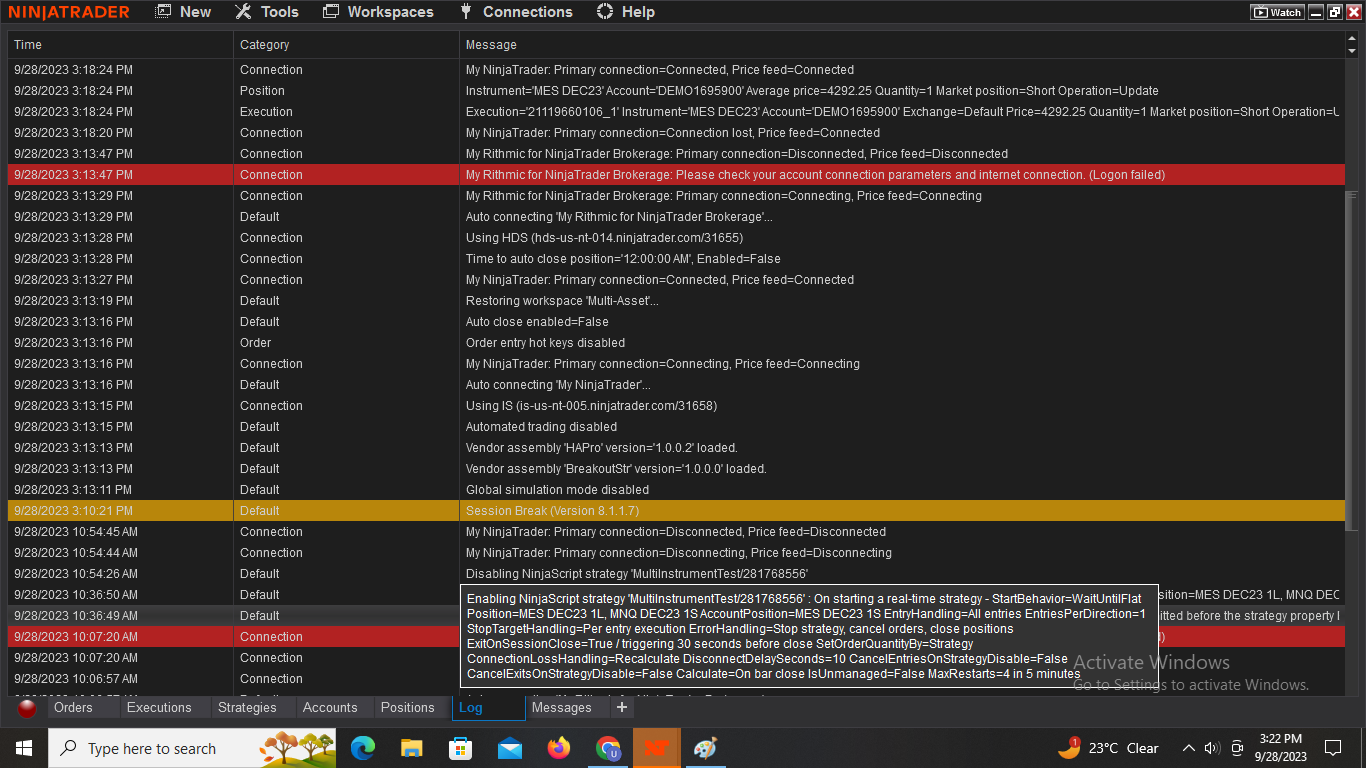This screenshot has height=768, width=1366.
Task: Open the Tools menu
Action: 267,12
